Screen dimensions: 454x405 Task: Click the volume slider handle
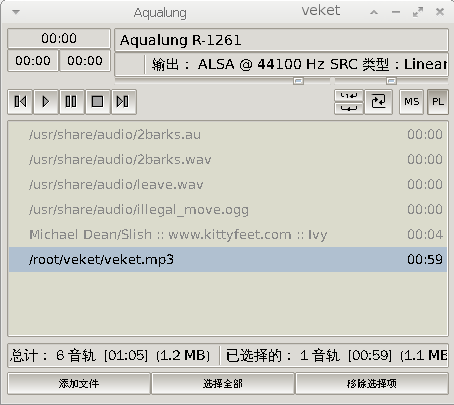click(x=298, y=81)
